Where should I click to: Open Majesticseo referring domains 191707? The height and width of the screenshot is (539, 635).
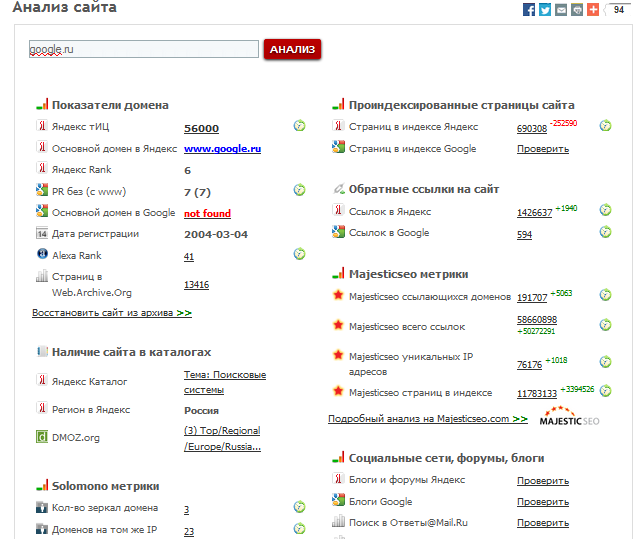click(x=532, y=298)
